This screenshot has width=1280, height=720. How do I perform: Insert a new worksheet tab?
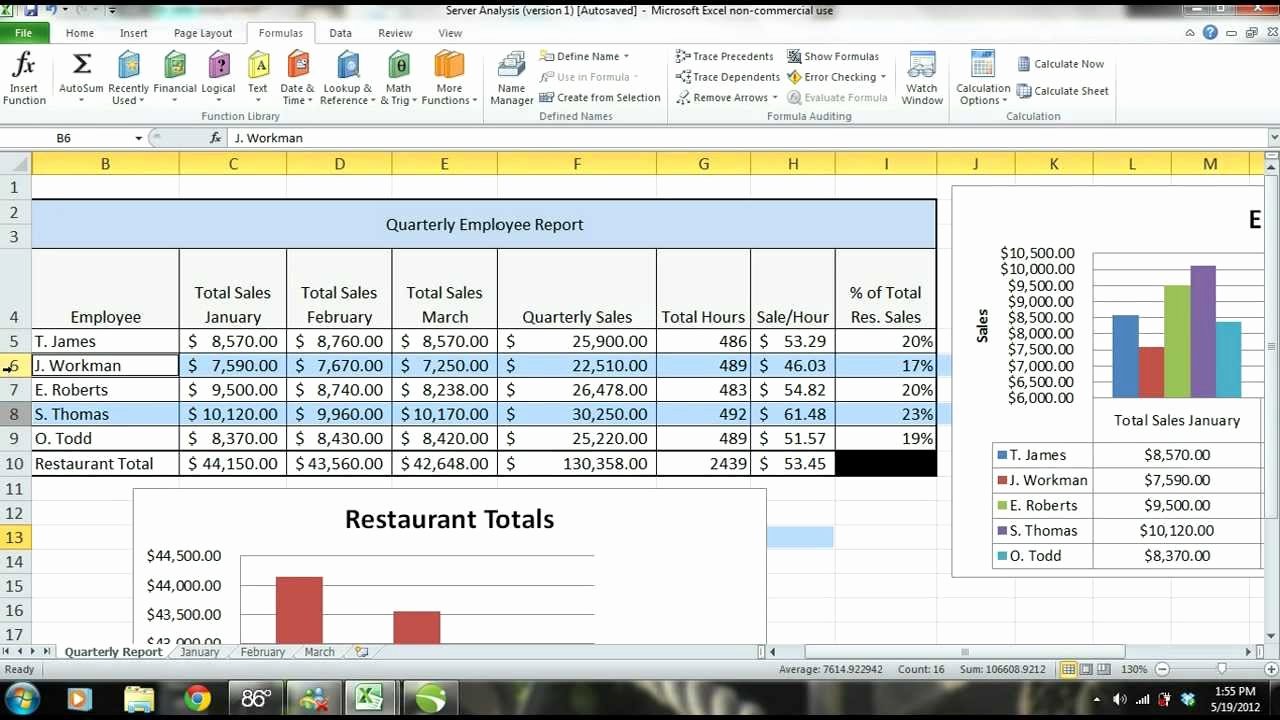361,652
